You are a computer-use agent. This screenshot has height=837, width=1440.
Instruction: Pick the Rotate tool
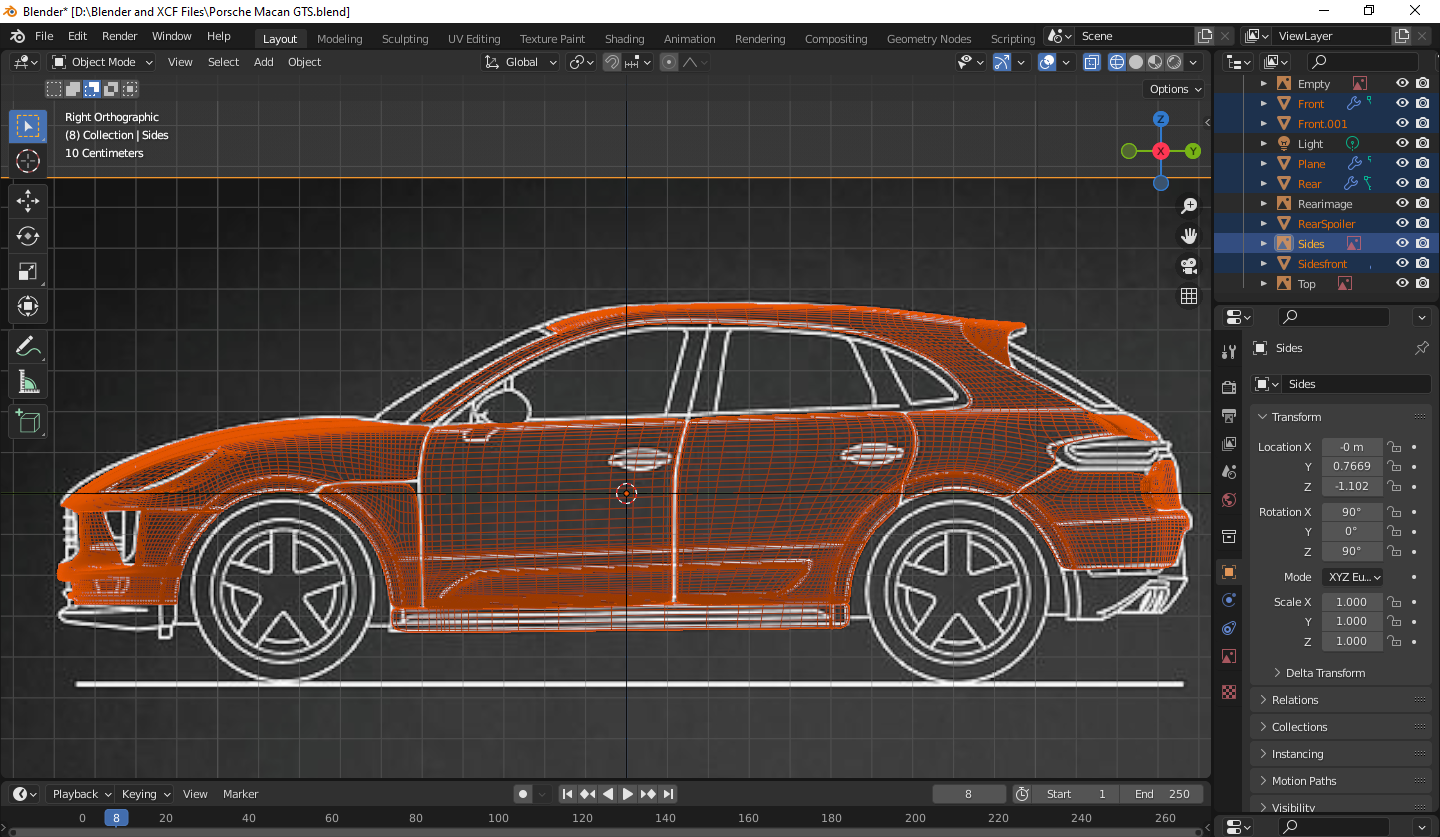tap(28, 236)
